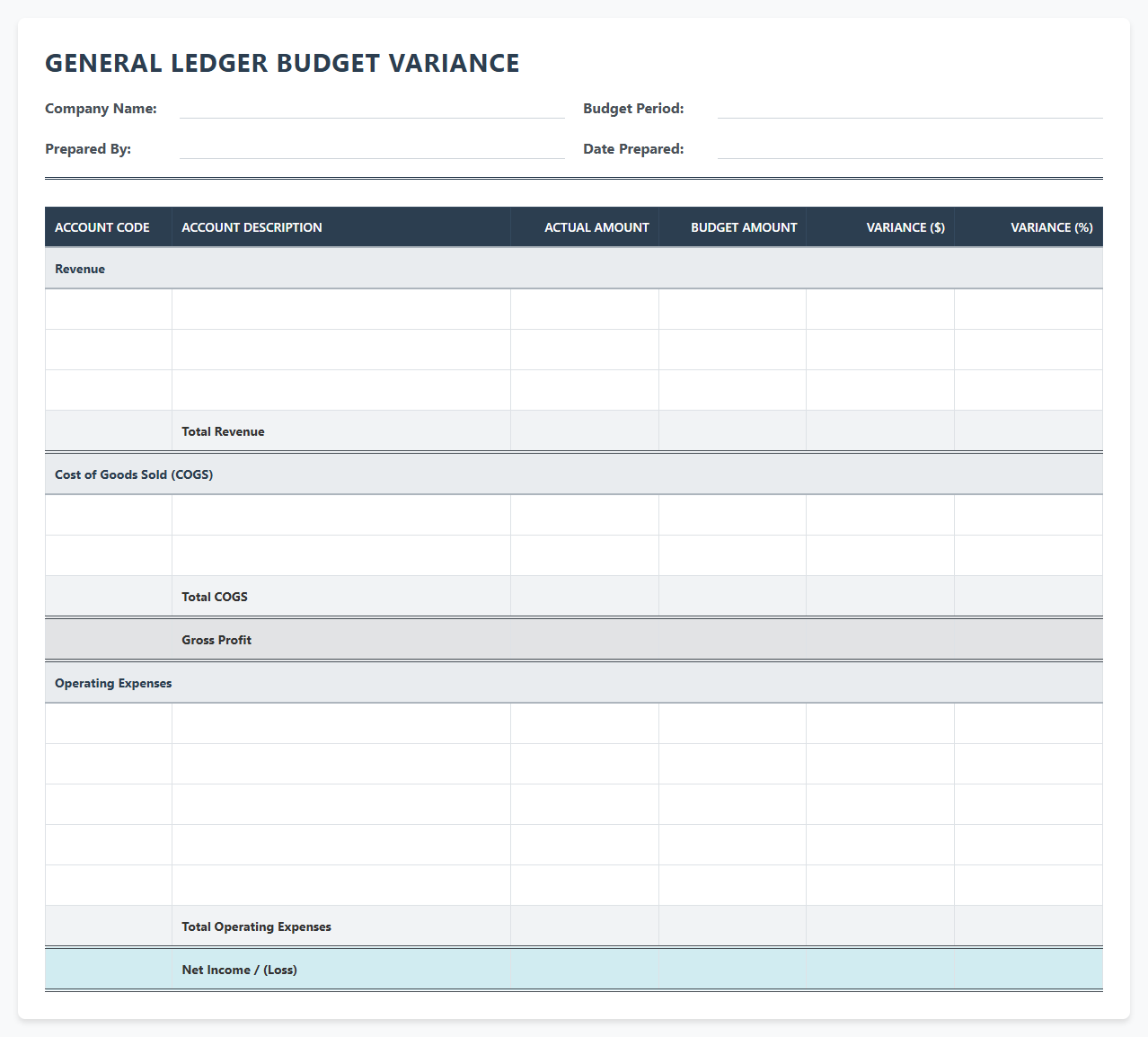Click Total Operating Expenses budget amount cell
The width and height of the screenshot is (1148, 1037).
click(x=732, y=926)
